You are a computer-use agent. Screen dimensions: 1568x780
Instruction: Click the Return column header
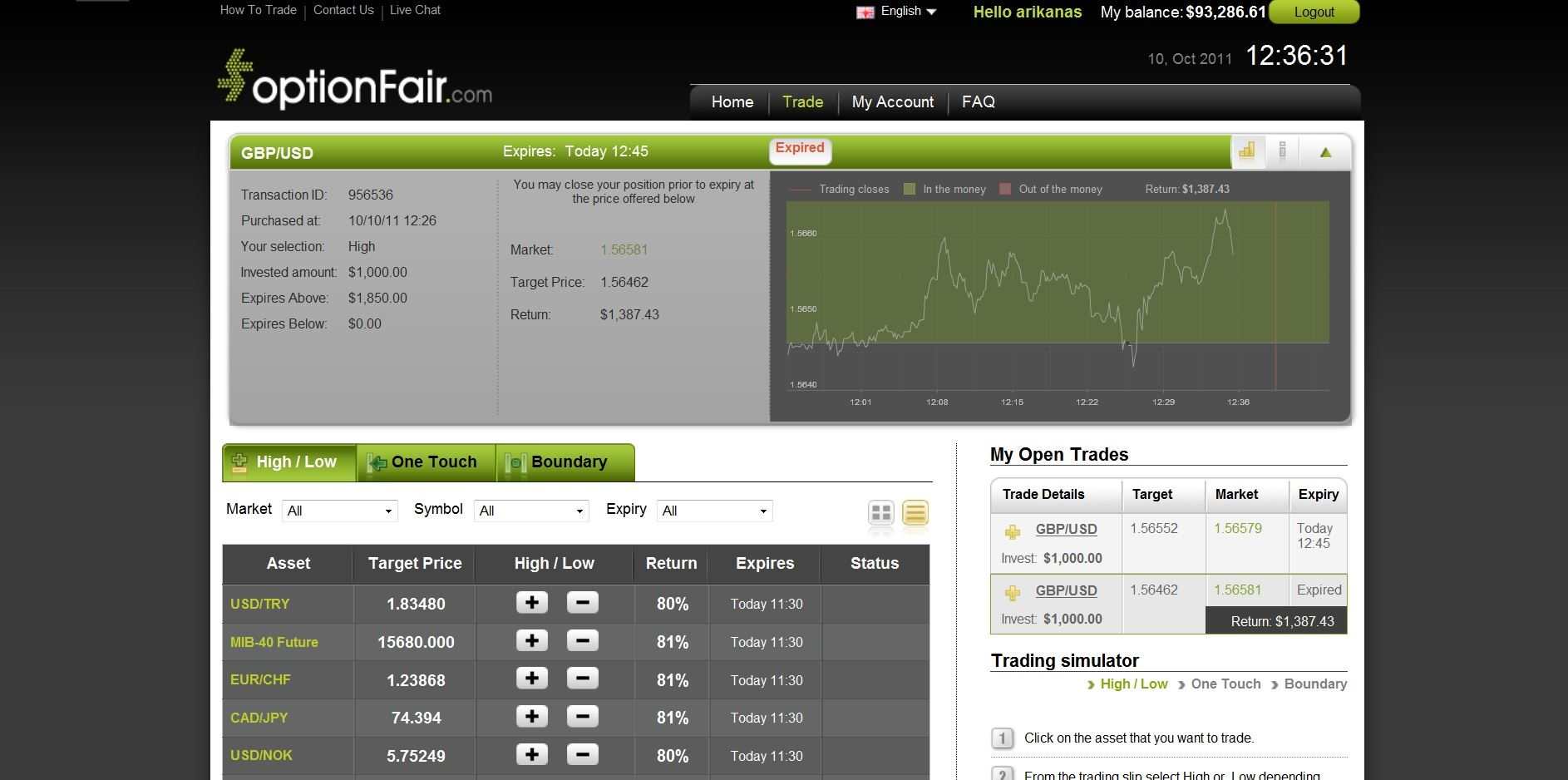pyautogui.click(x=671, y=563)
